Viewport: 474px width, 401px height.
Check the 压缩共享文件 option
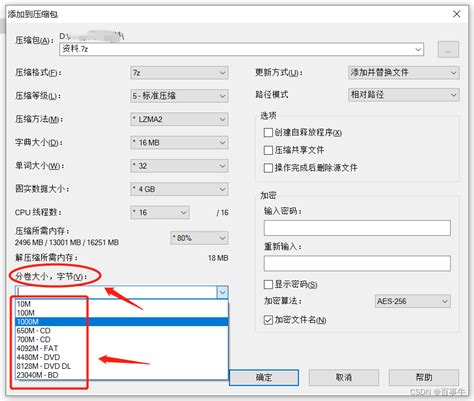click(x=268, y=150)
